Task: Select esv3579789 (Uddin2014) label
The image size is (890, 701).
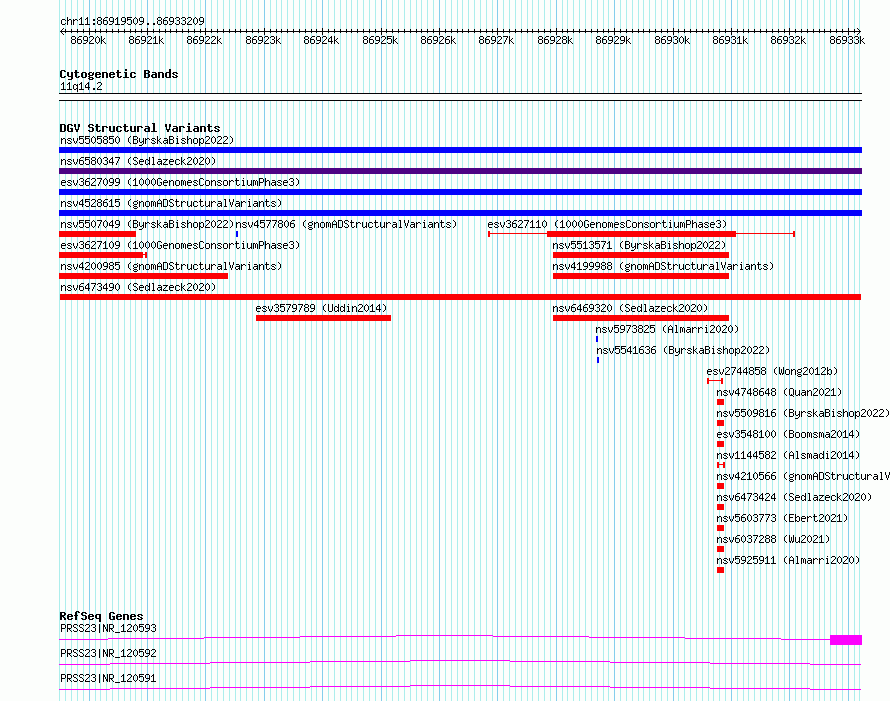Action: point(321,308)
